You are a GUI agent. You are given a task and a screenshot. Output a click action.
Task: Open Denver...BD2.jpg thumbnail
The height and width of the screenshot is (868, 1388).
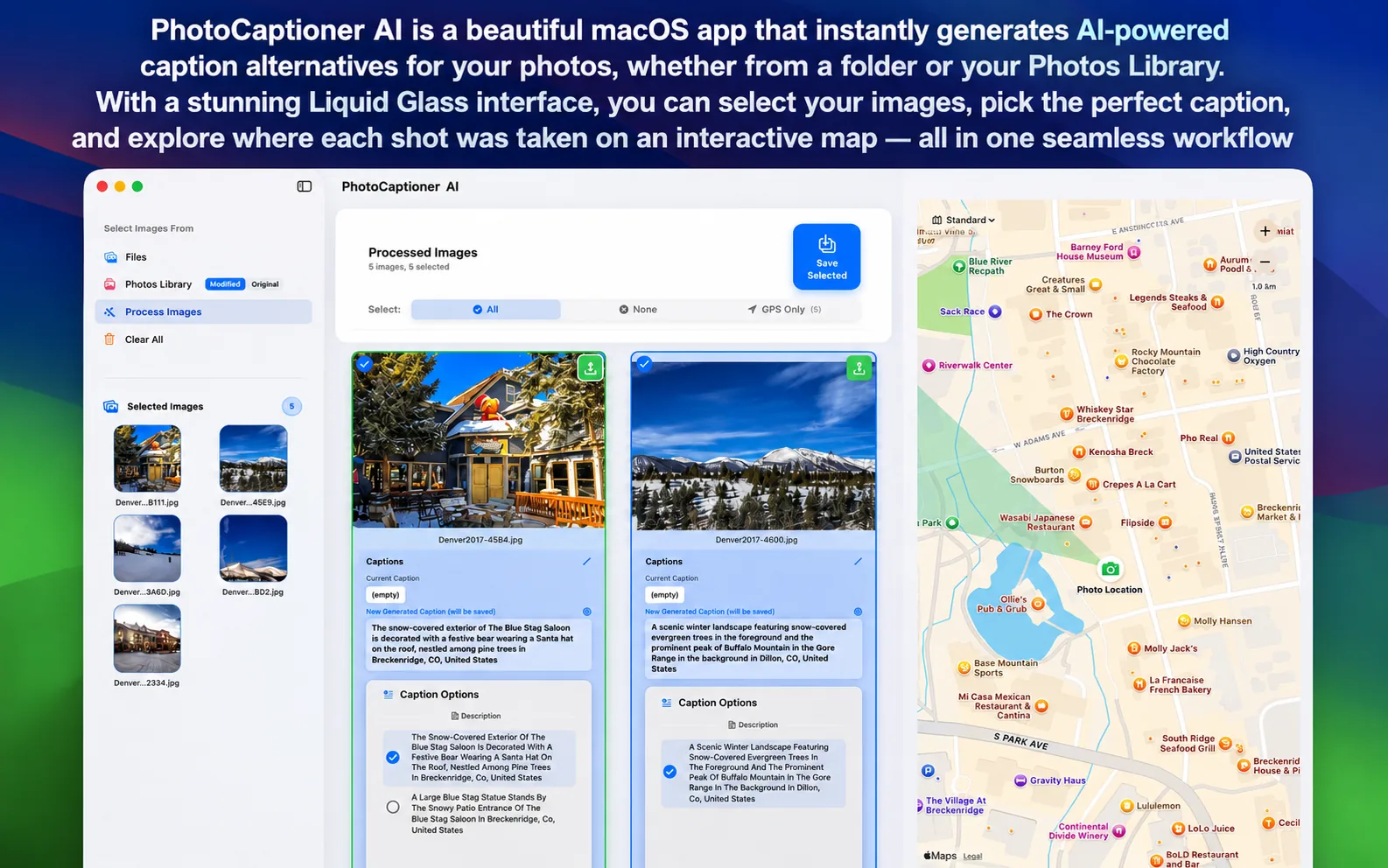tap(253, 549)
